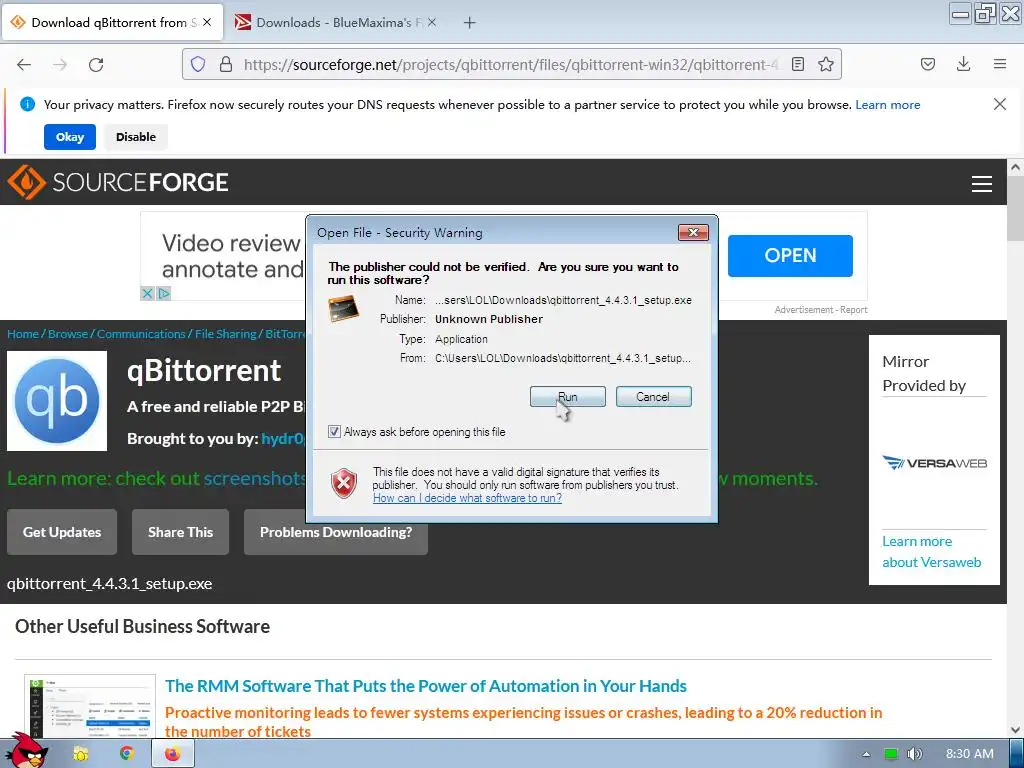Click the Problems Downloading? button
This screenshot has width=1024, height=768.
pos(336,532)
